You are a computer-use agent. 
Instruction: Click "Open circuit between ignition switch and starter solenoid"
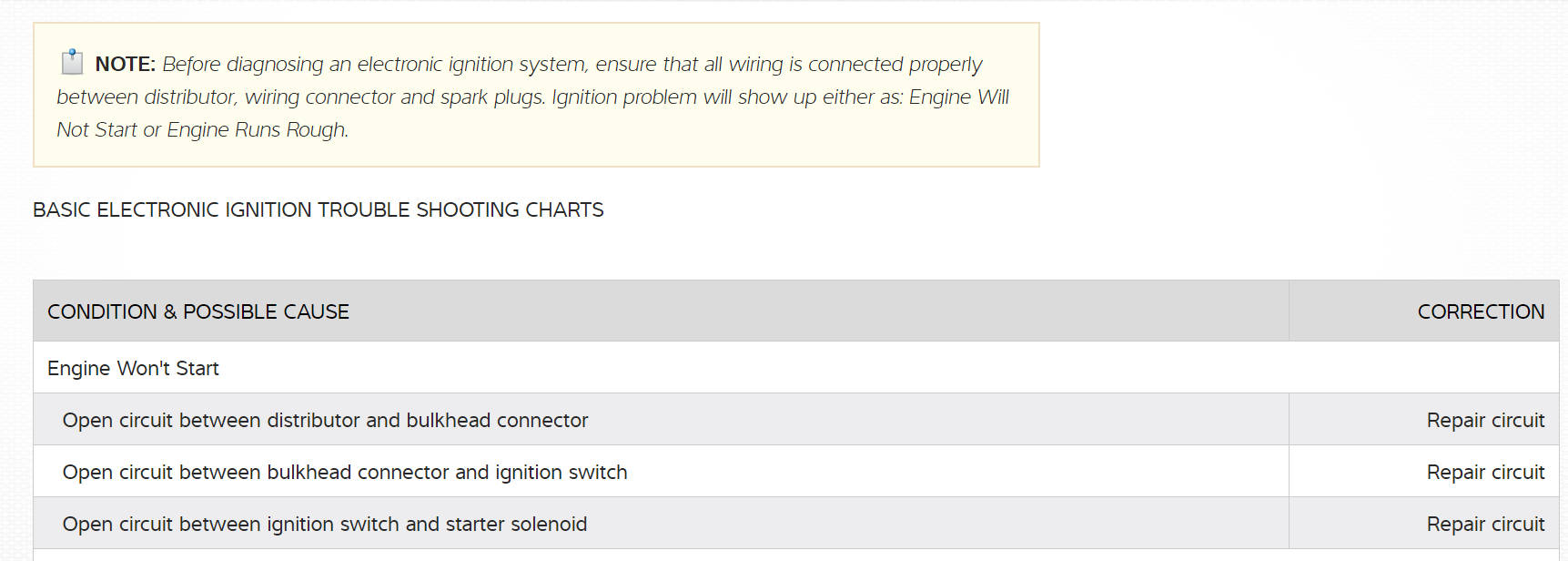point(325,525)
